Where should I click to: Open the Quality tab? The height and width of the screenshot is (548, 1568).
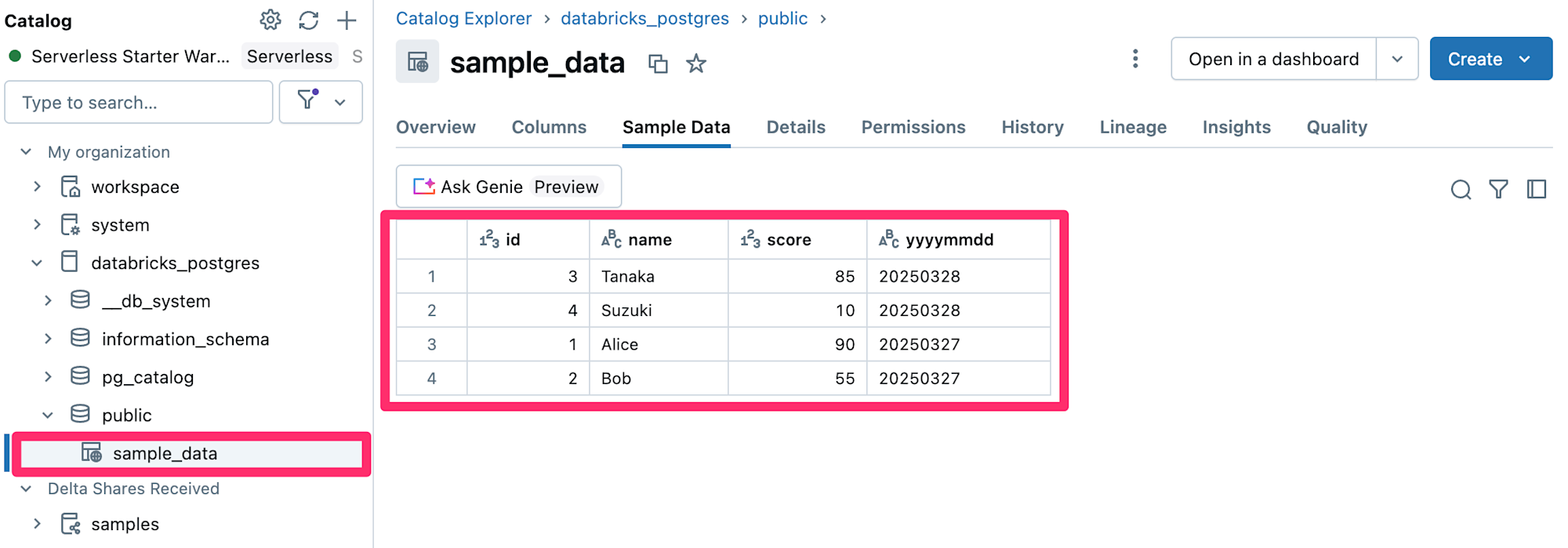pyautogui.click(x=1337, y=127)
